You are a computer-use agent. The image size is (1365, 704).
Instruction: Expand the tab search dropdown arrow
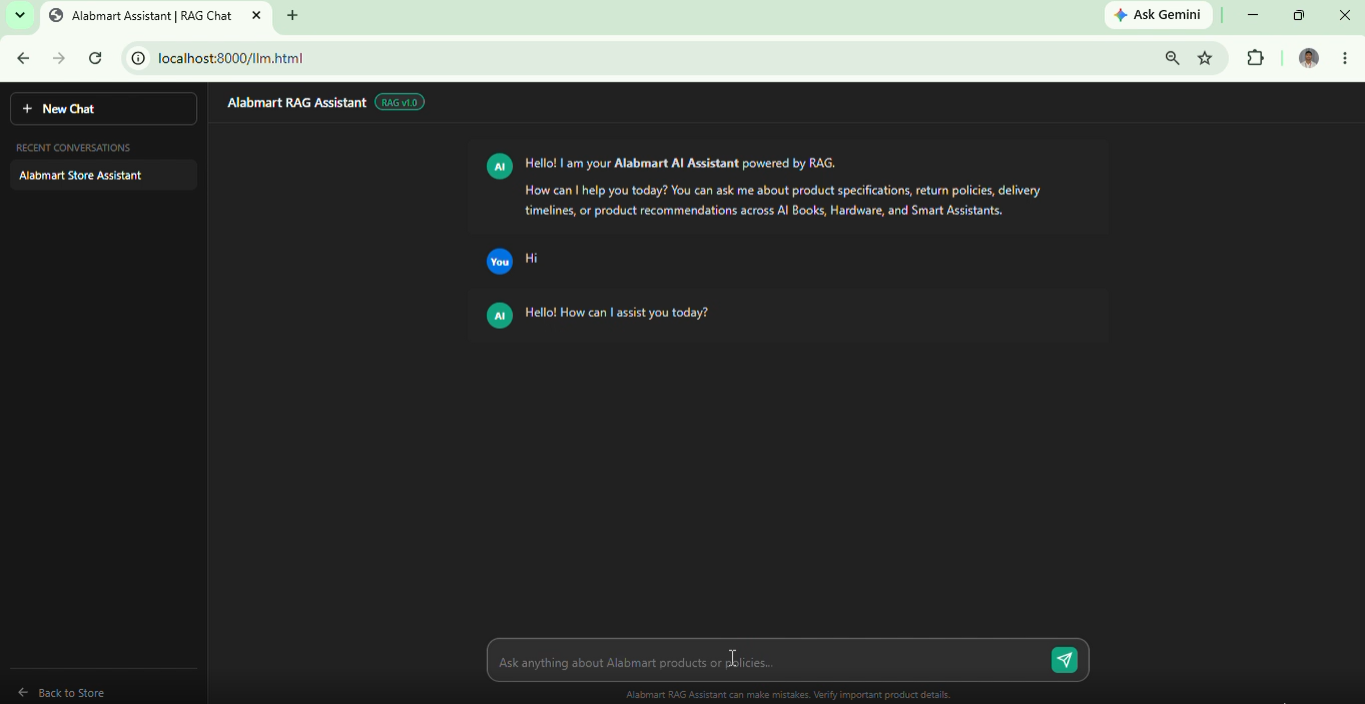click(x=20, y=15)
